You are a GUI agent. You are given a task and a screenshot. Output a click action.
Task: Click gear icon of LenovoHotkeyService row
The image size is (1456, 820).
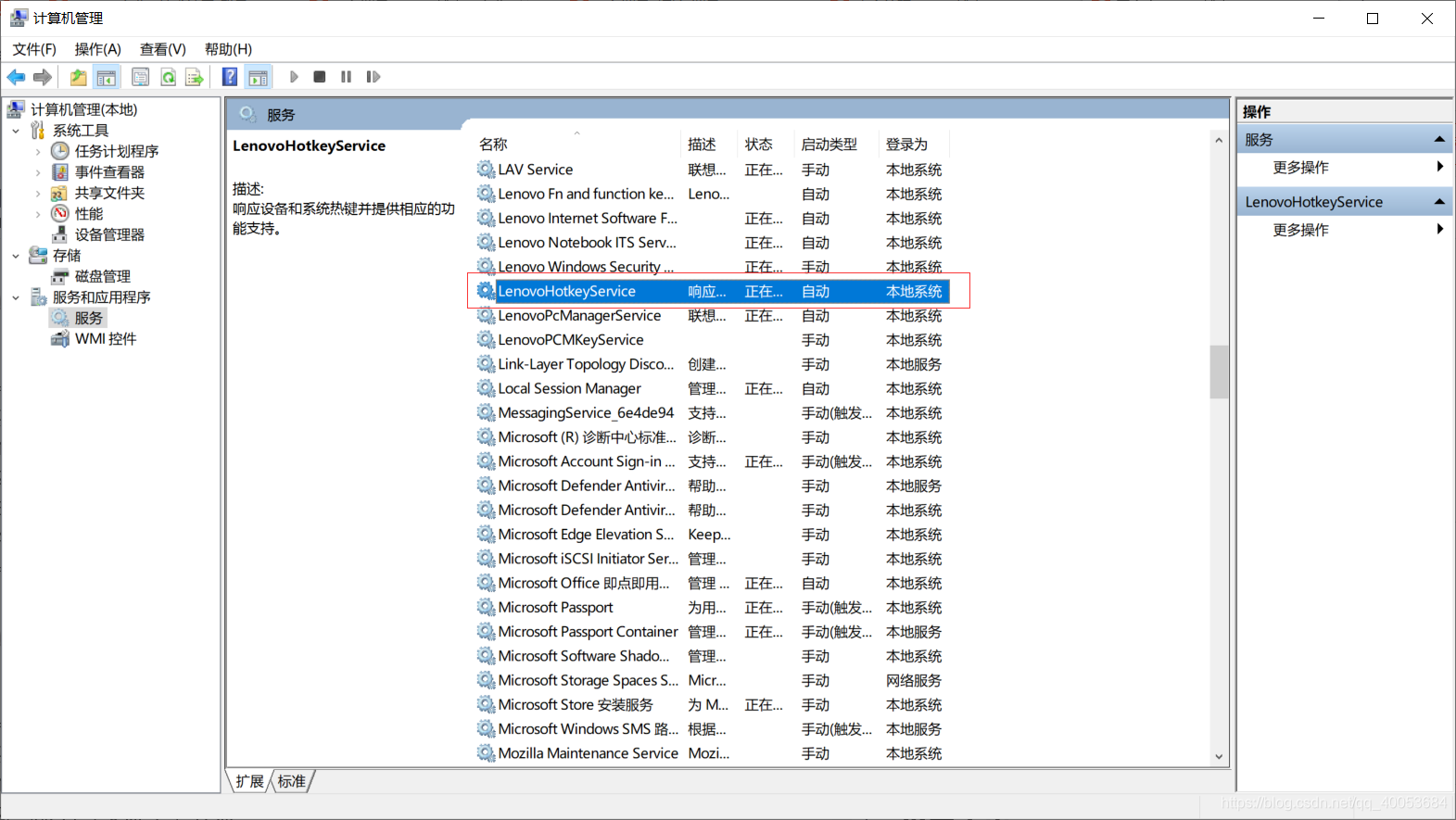(486, 291)
